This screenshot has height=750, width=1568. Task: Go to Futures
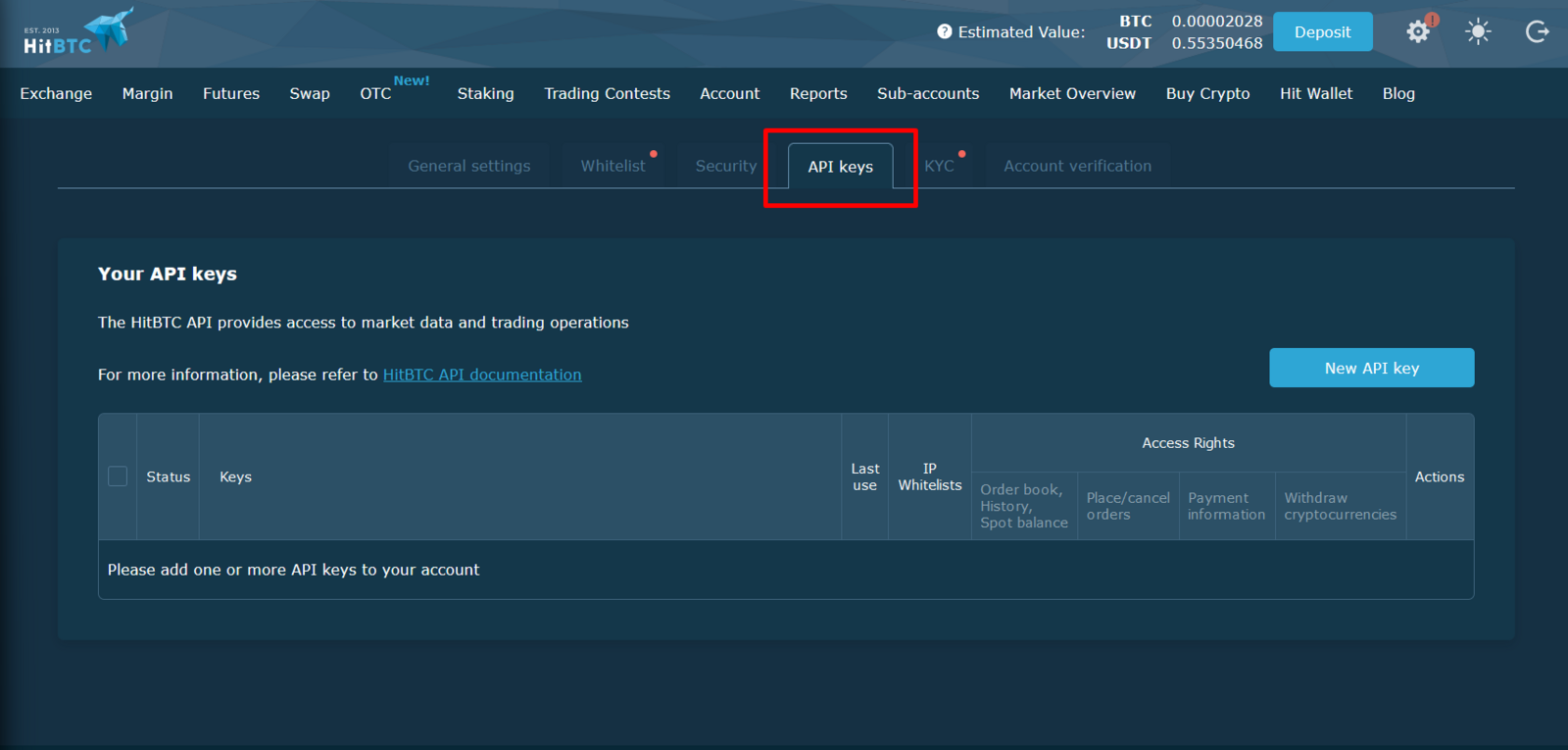tap(231, 93)
